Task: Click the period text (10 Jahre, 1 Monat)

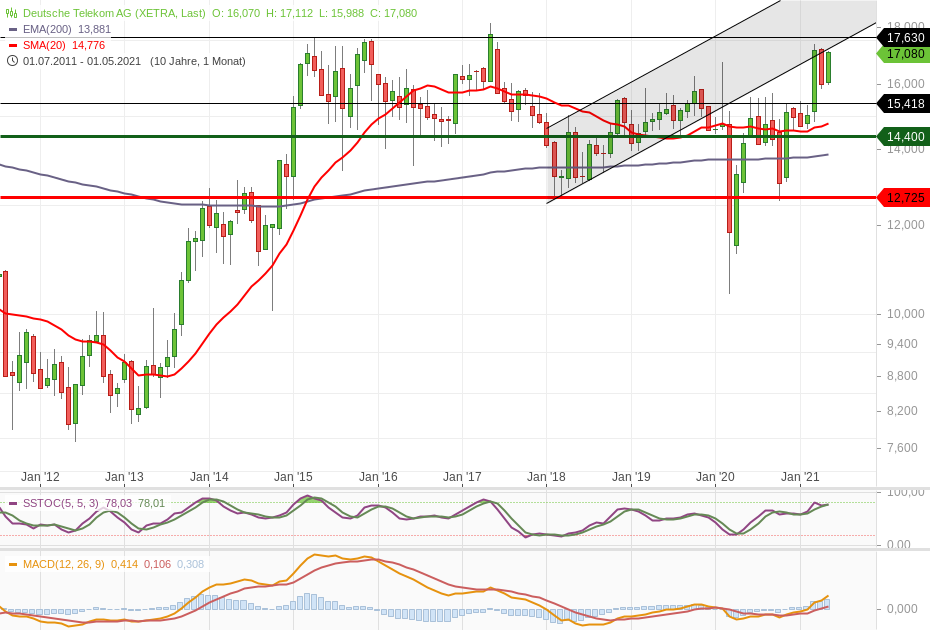Action: pos(198,61)
